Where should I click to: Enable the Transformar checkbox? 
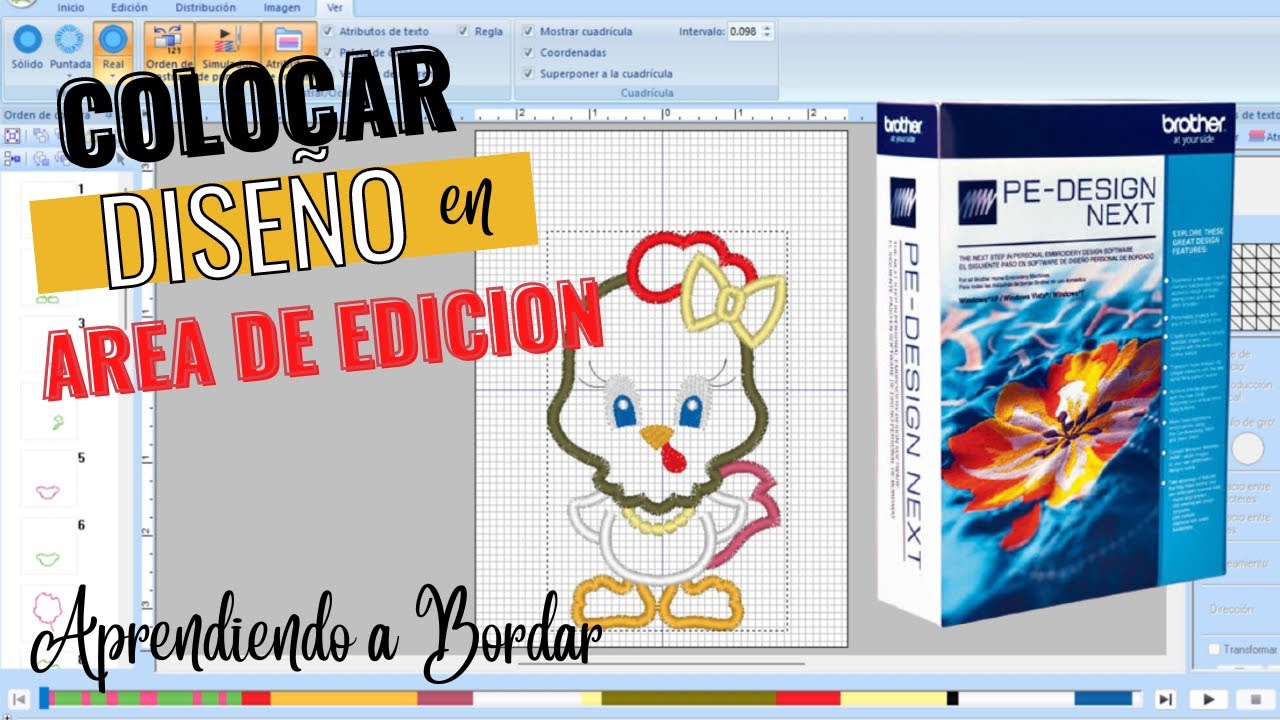point(1214,649)
